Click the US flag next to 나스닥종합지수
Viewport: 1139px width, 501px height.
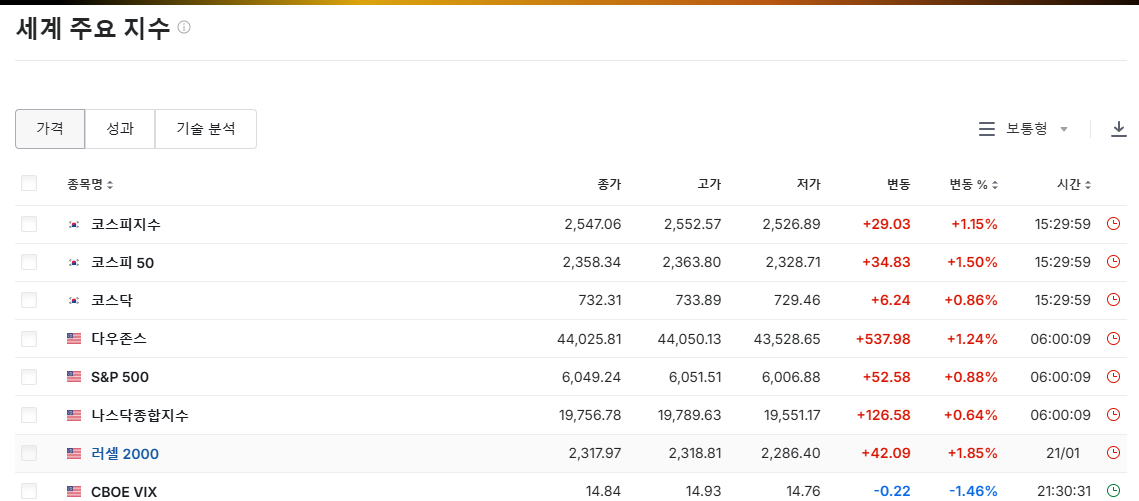click(x=74, y=415)
